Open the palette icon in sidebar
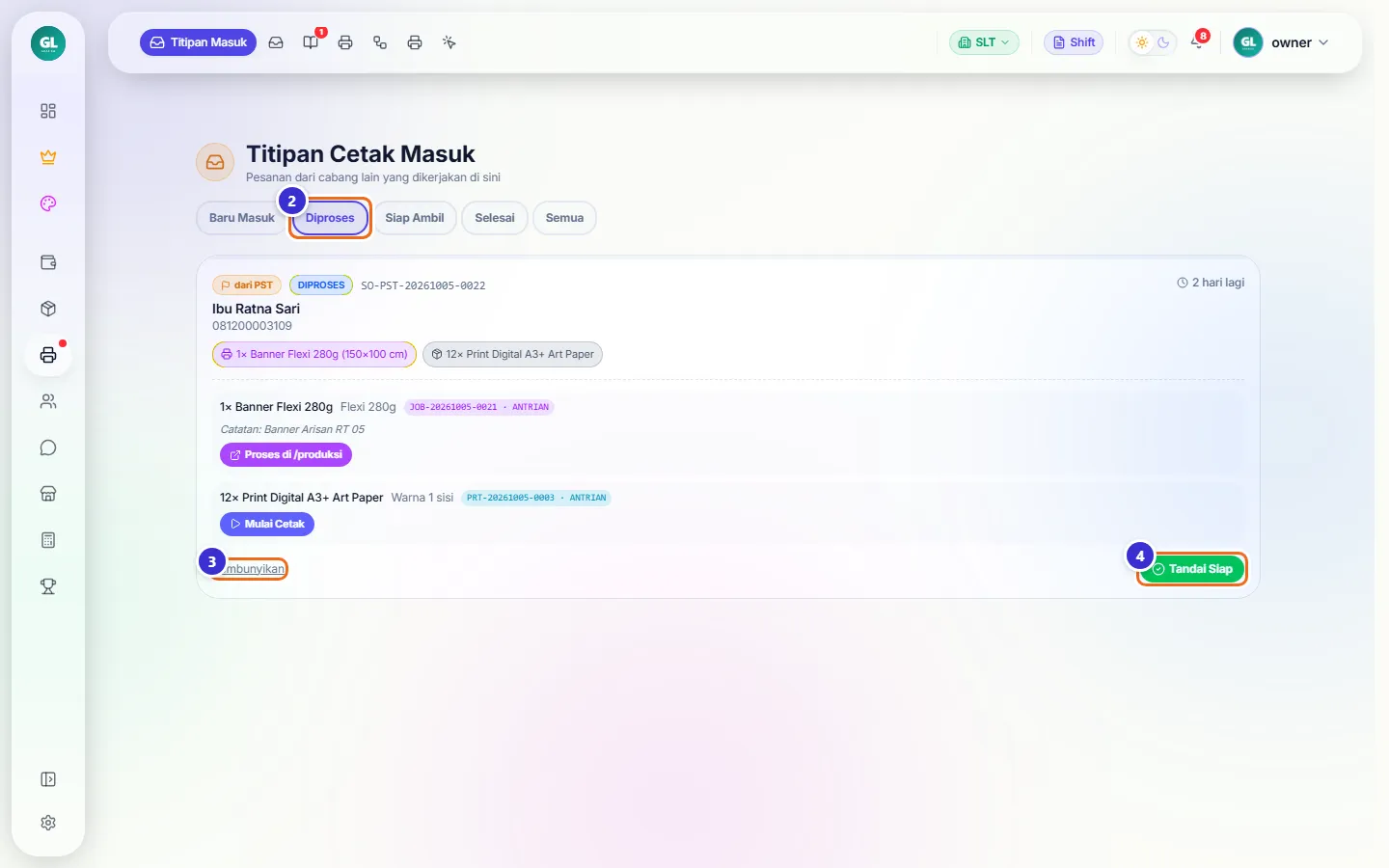The image size is (1389, 868). tap(48, 203)
